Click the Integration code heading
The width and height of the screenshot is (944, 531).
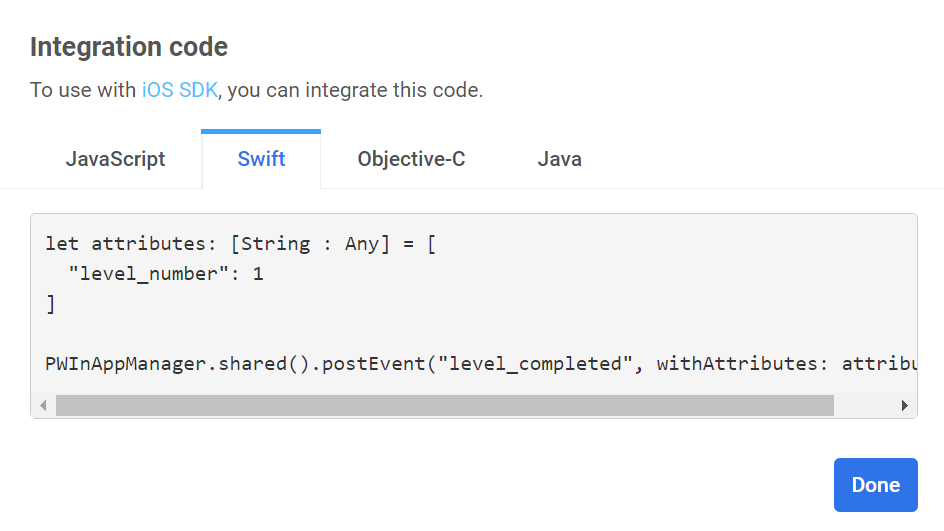pos(129,46)
